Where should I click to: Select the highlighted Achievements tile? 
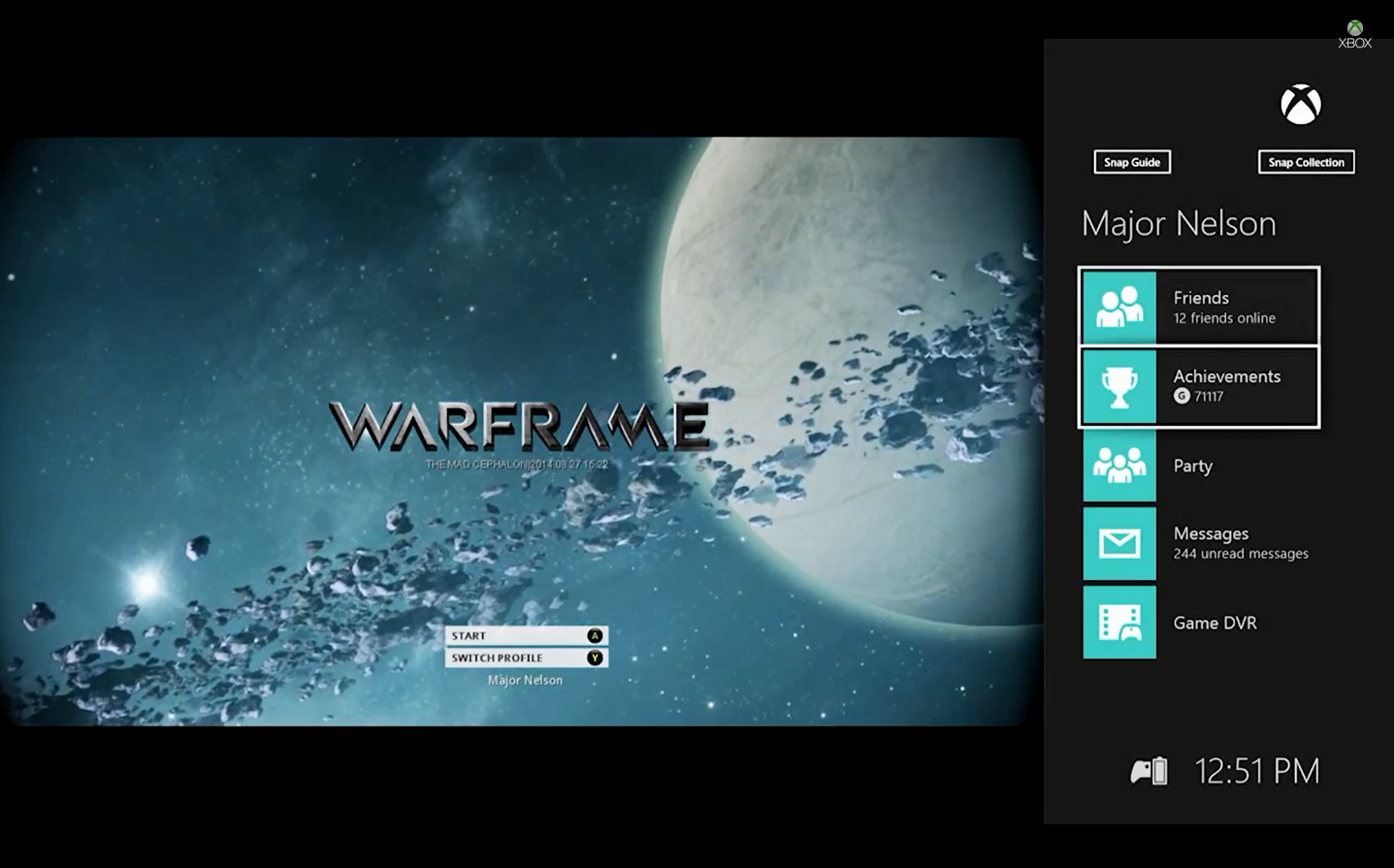pyautogui.click(x=1199, y=386)
